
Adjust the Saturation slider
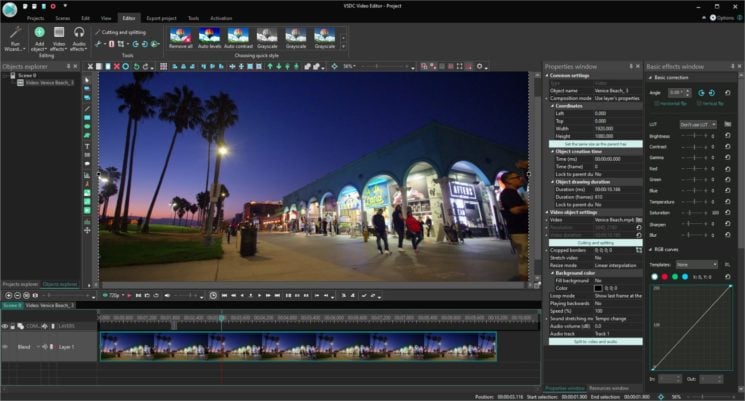tap(692, 213)
